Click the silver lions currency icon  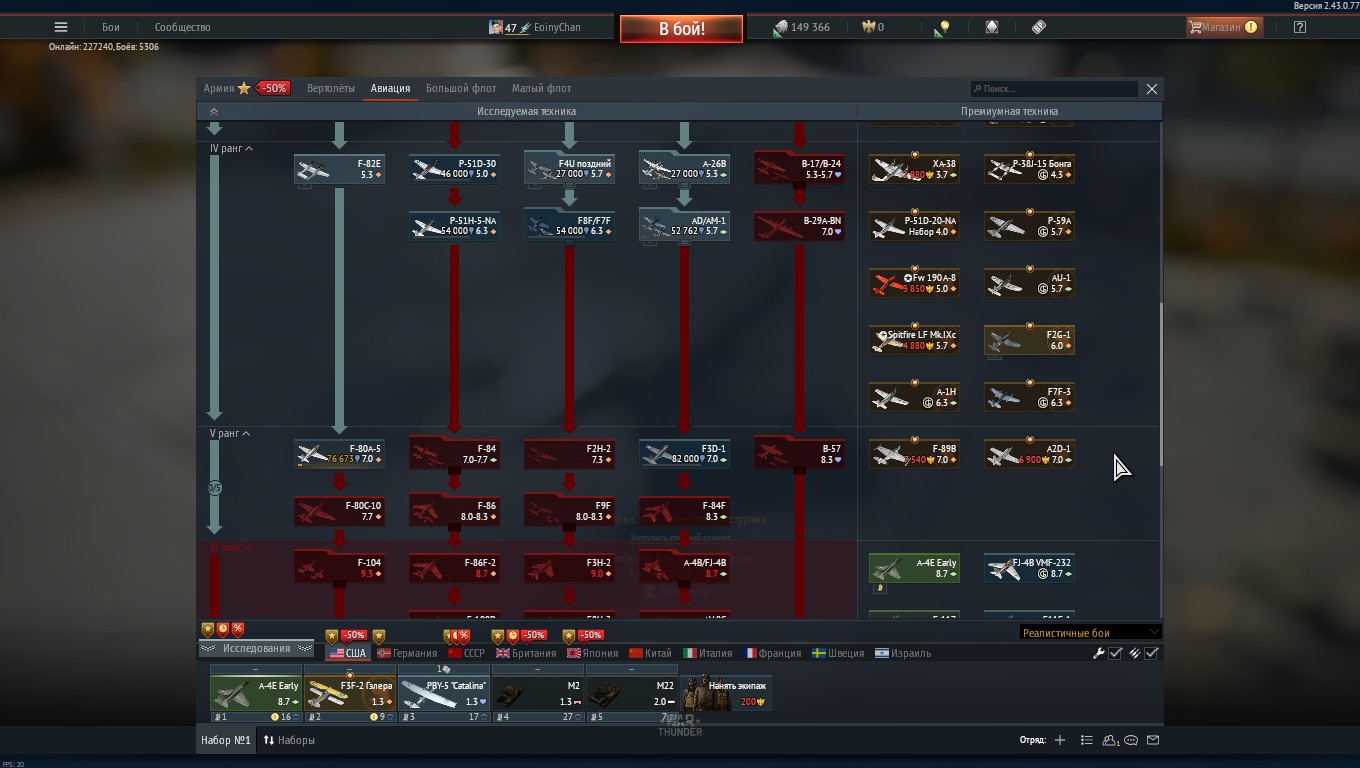point(780,28)
